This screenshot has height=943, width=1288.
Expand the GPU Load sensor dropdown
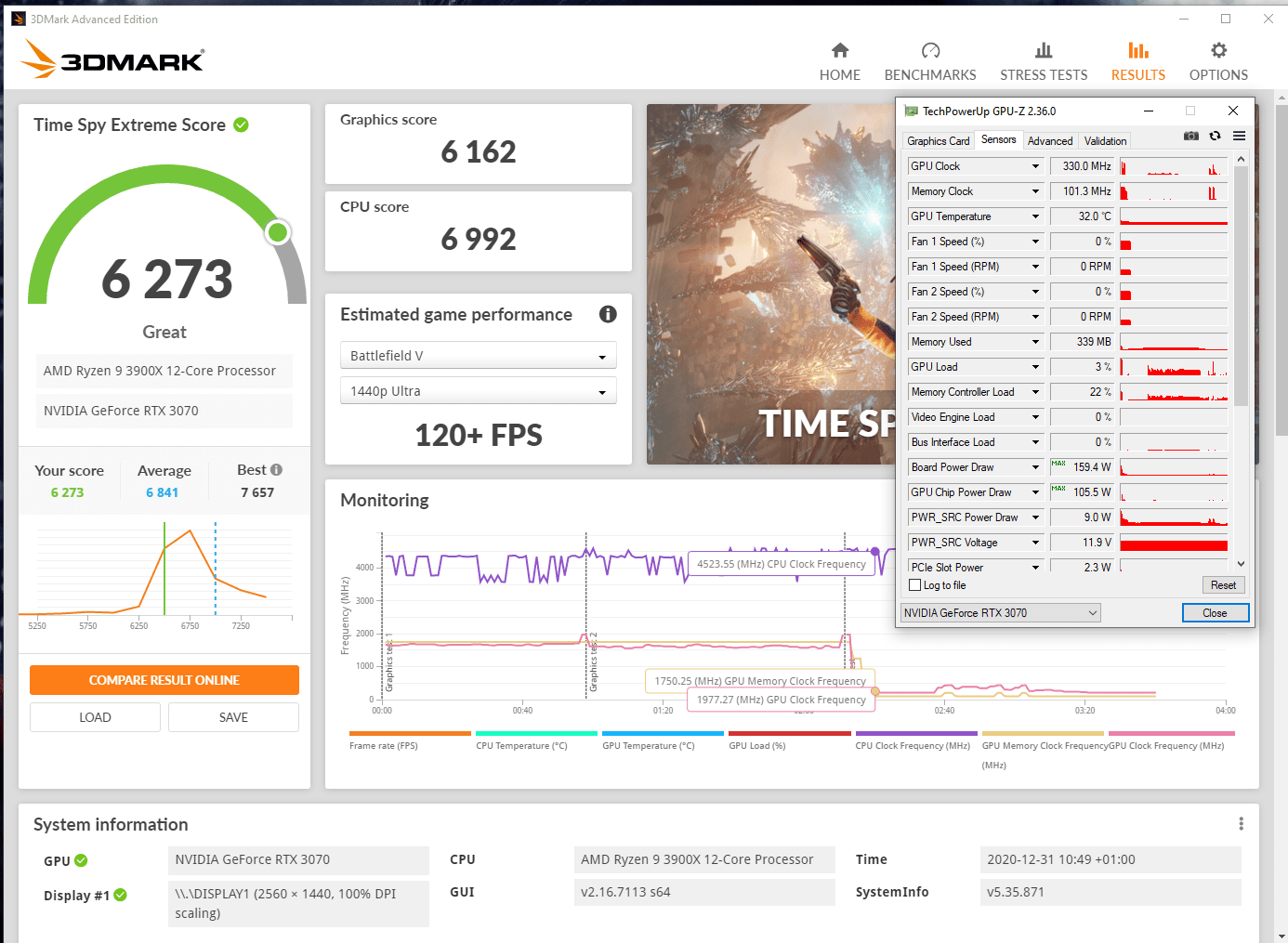[1035, 367]
